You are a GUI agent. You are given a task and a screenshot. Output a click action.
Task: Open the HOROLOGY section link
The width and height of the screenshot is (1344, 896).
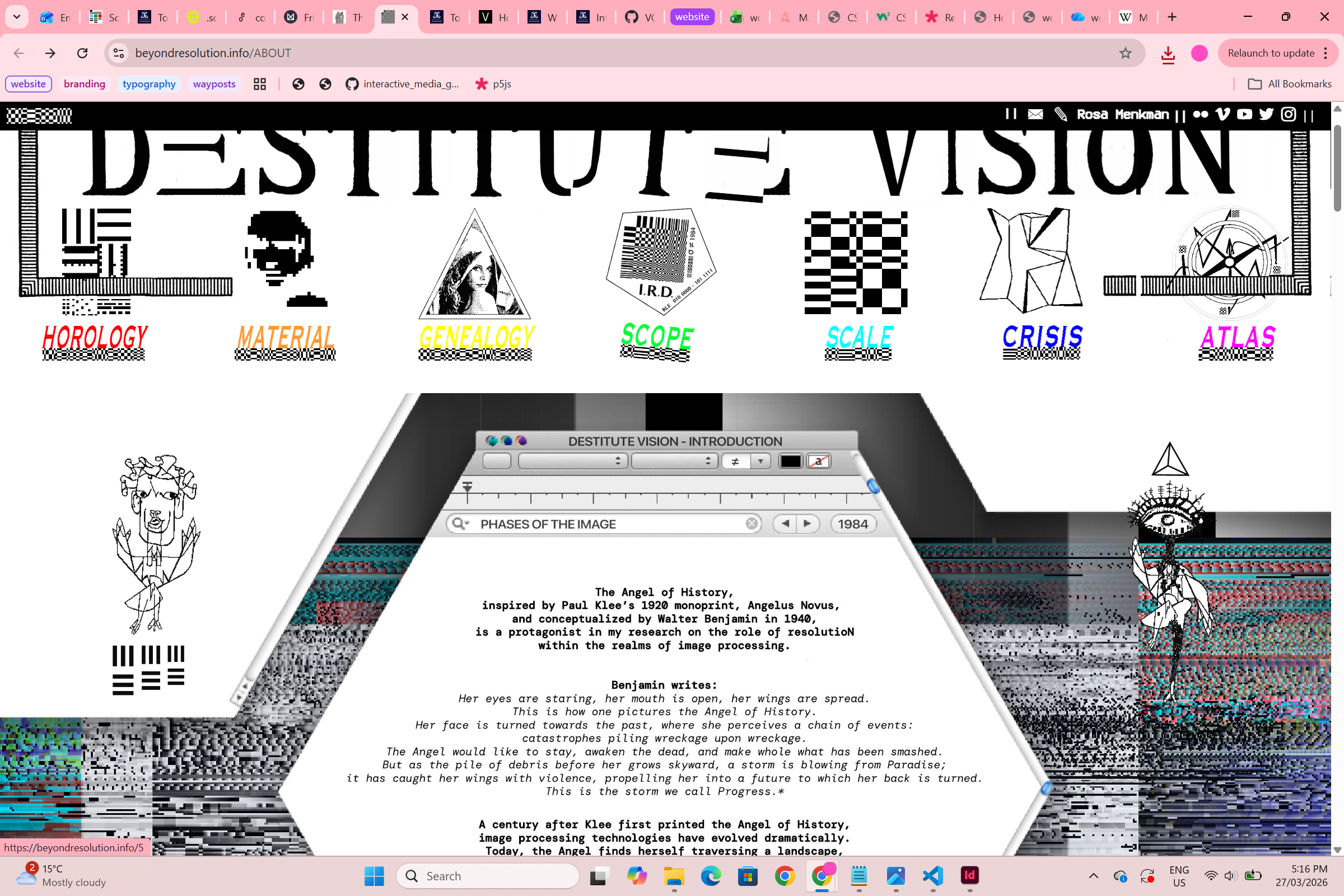point(95,338)
